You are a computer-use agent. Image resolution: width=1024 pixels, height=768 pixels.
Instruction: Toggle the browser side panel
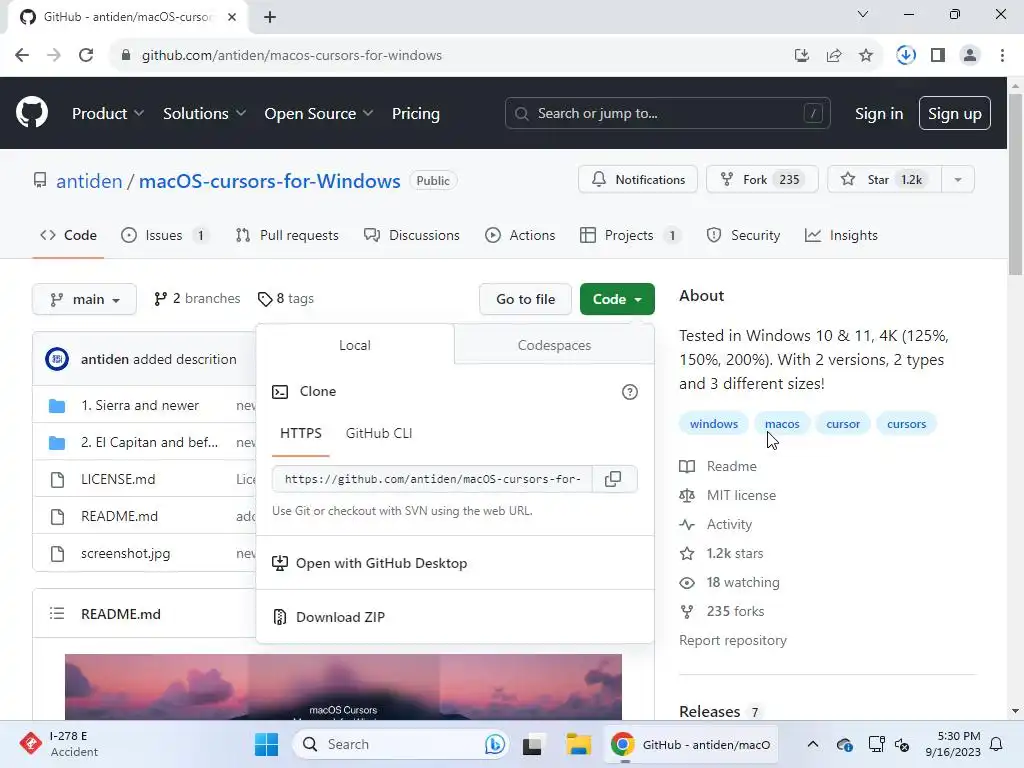click(938, 56)
